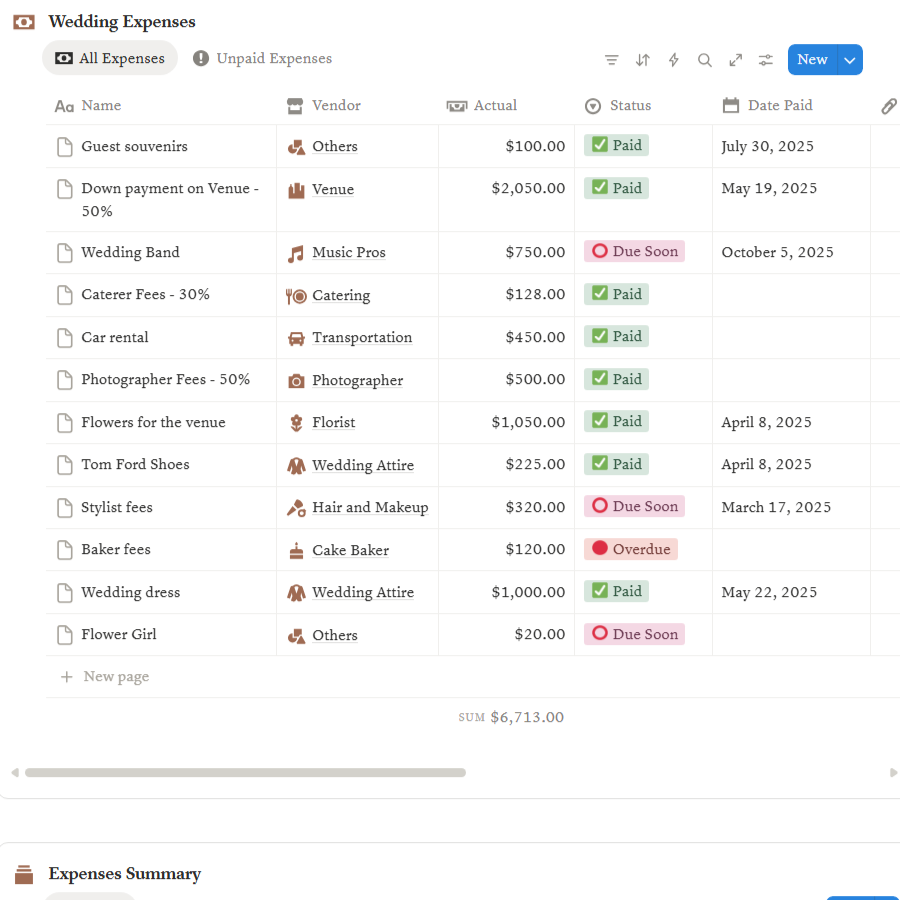Click the Wedding Band page icon
This screenshot has width=900, height=900.
point(65,253)
